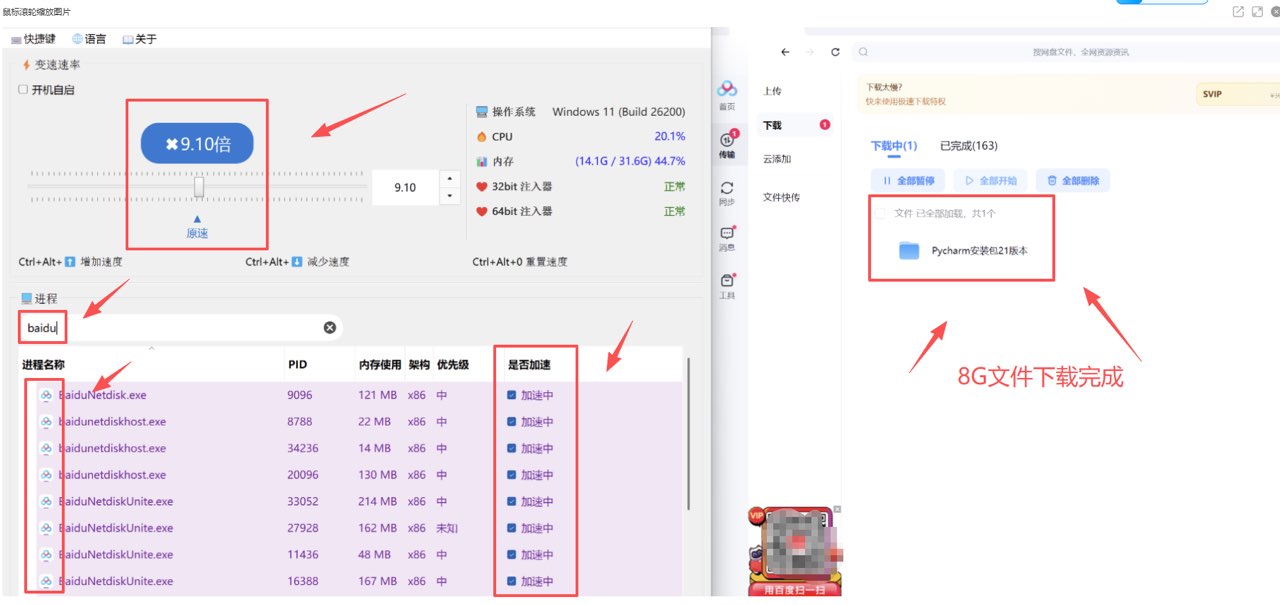Click the speed slider thumb handle
The height and width of the screenshot is (605, 1280).
click(x=199, y=187)
